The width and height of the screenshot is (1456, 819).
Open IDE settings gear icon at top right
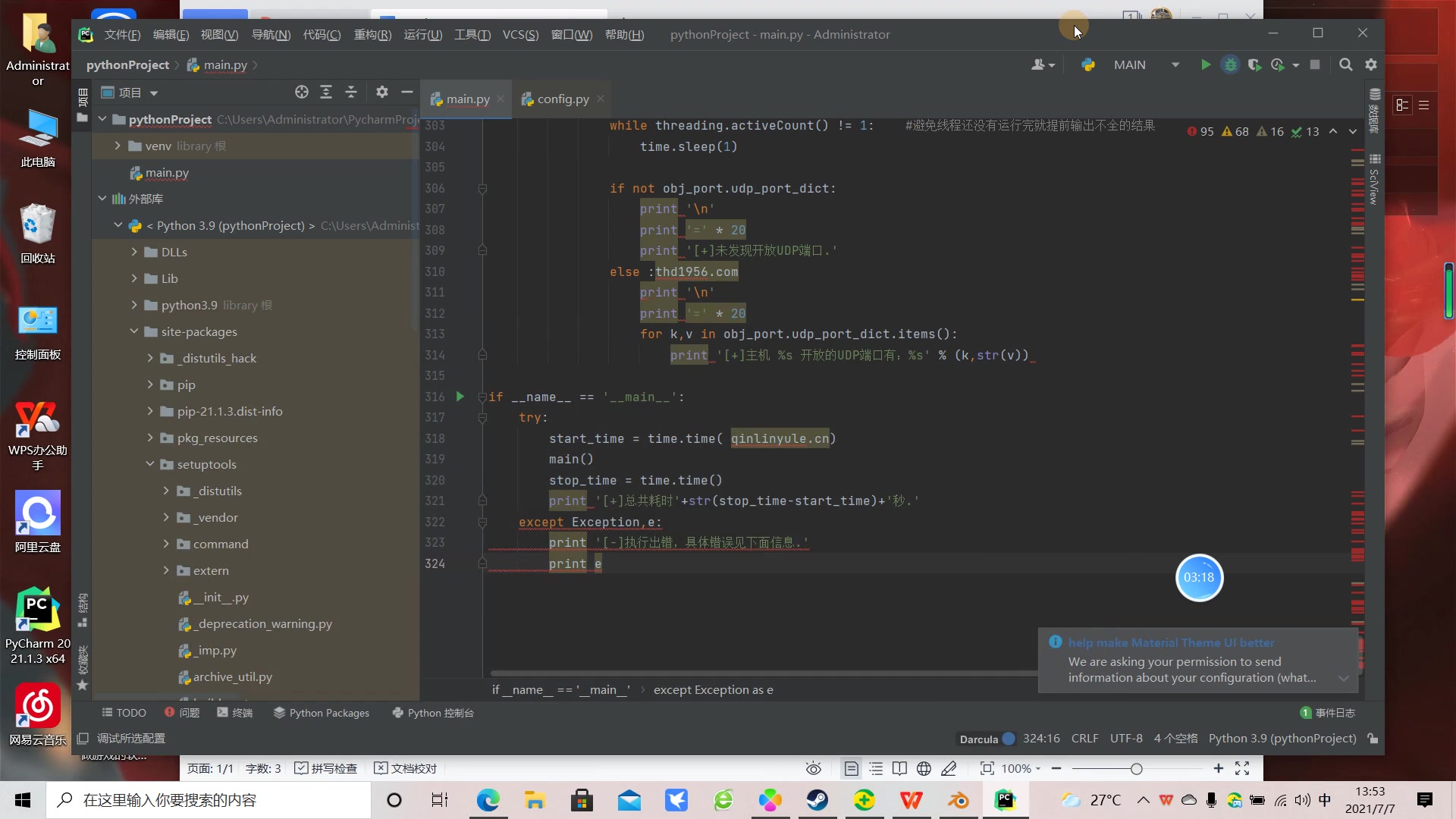pos(1371,65)
